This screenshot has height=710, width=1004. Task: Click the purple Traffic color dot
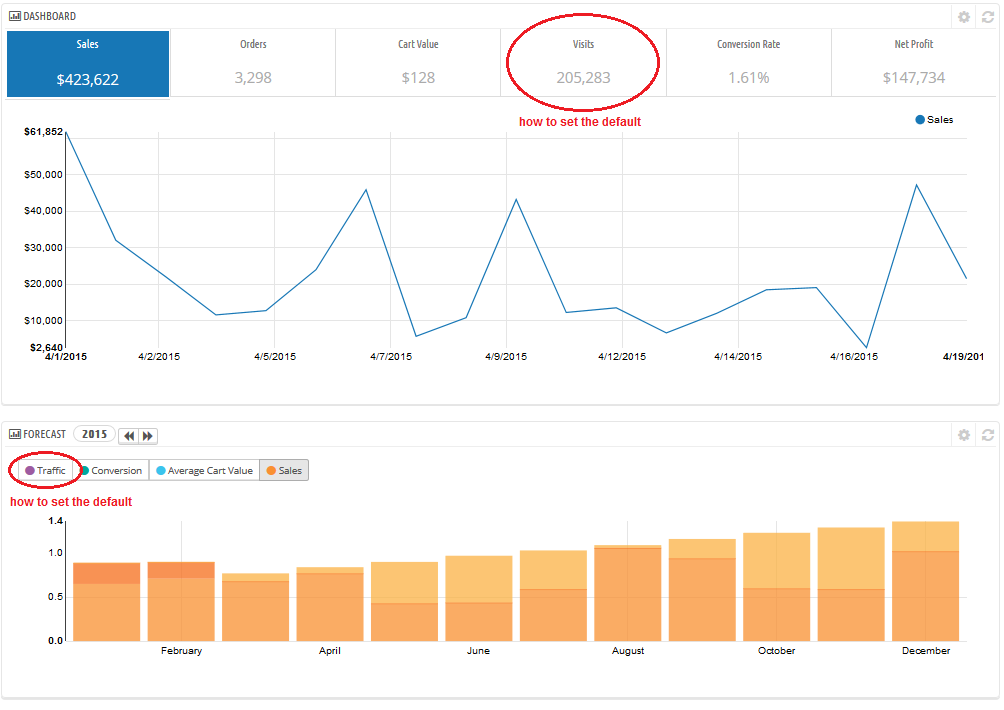point(29,471)
